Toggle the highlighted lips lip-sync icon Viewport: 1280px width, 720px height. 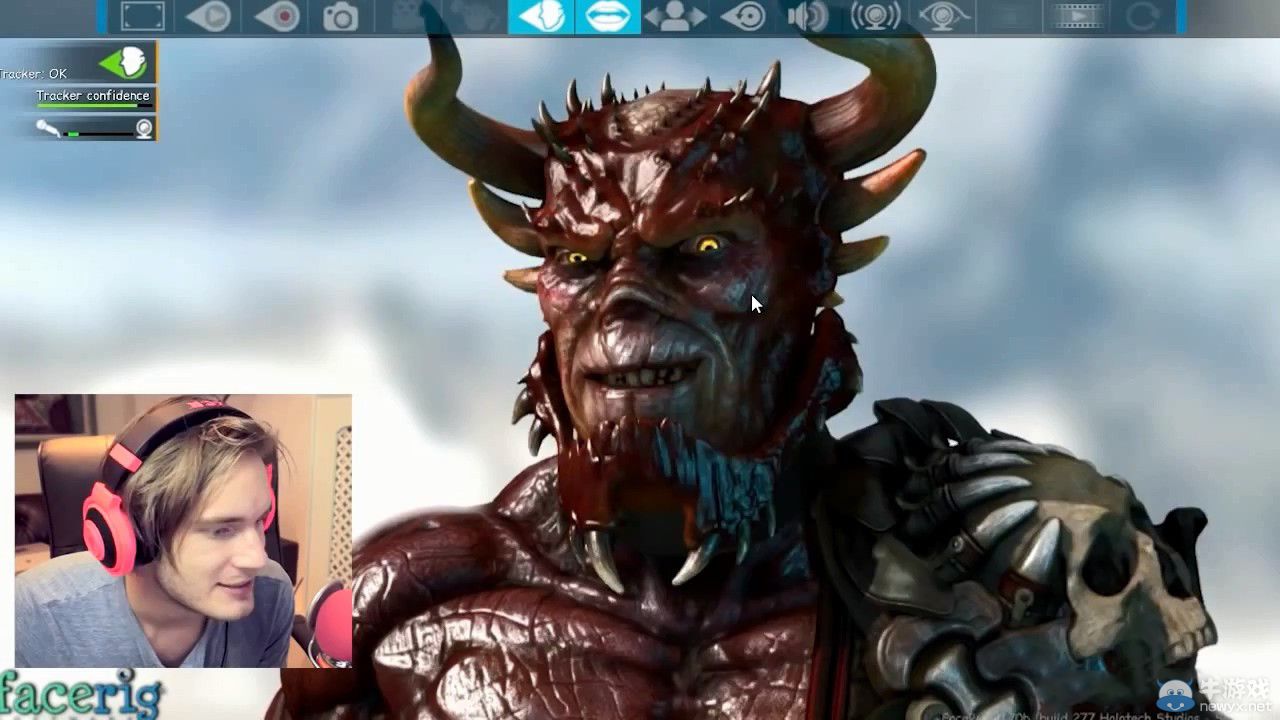coord(608,16)
